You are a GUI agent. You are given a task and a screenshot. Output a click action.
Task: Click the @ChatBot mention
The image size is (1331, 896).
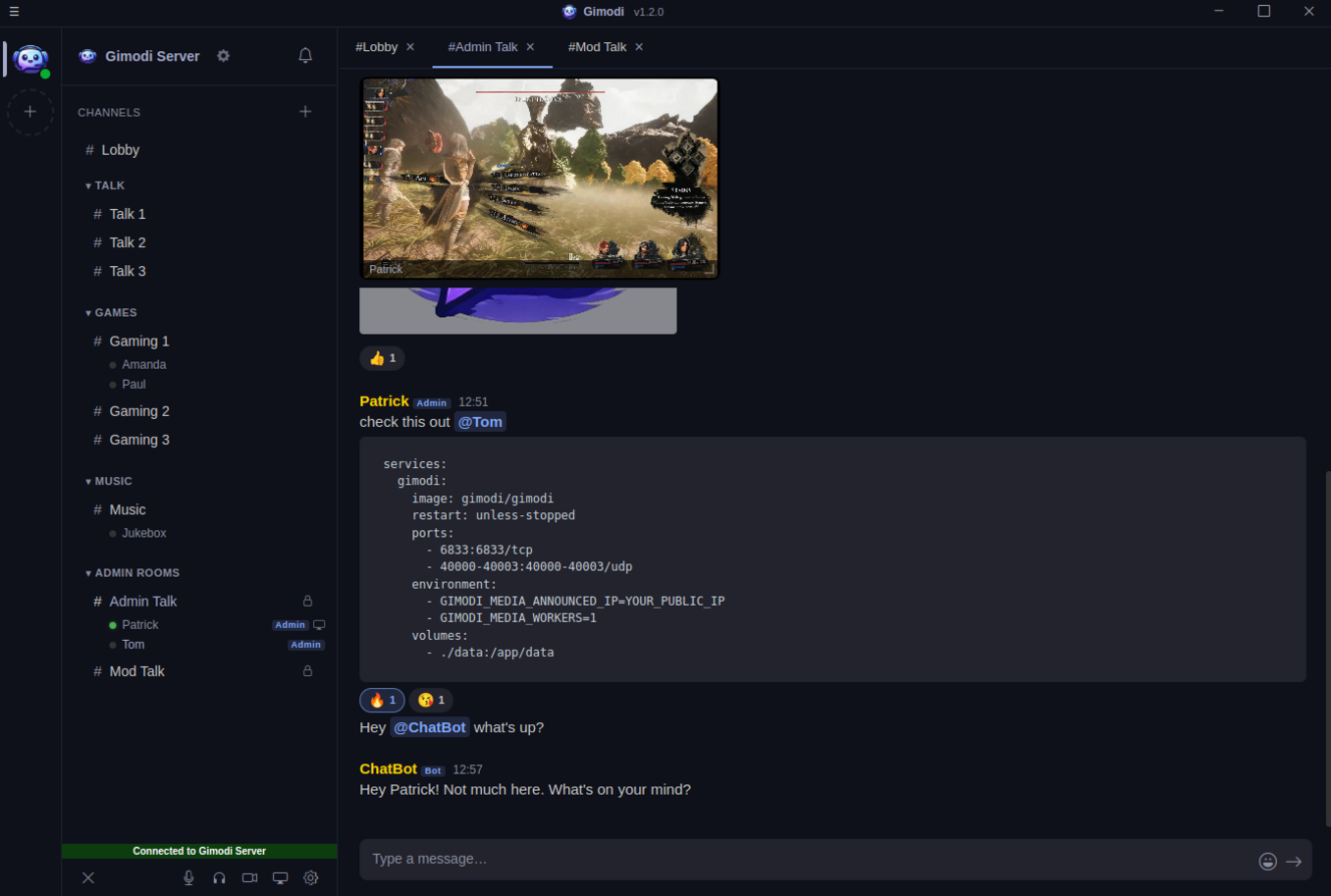430,727
